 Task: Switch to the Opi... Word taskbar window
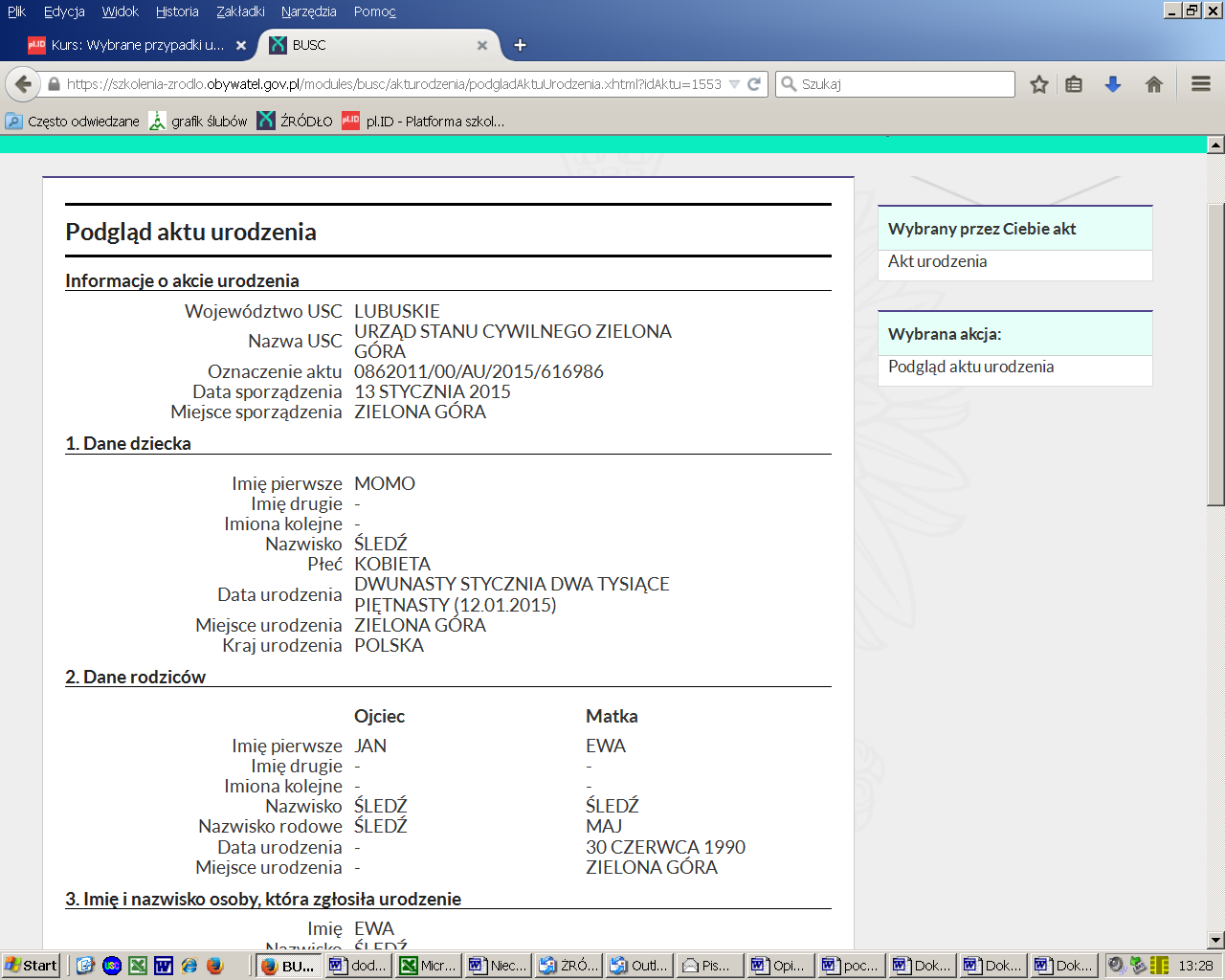(780, 966)
